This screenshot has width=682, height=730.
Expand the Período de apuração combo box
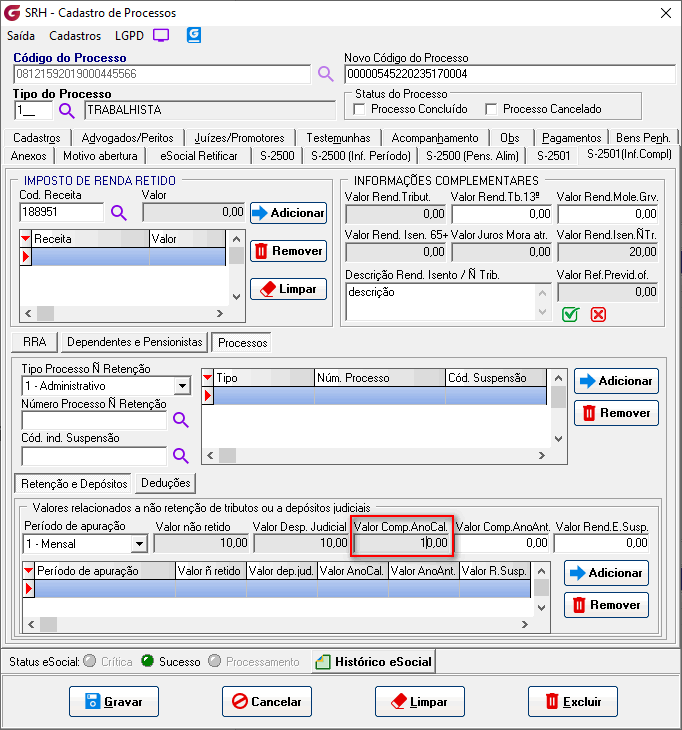pos(138,544)
